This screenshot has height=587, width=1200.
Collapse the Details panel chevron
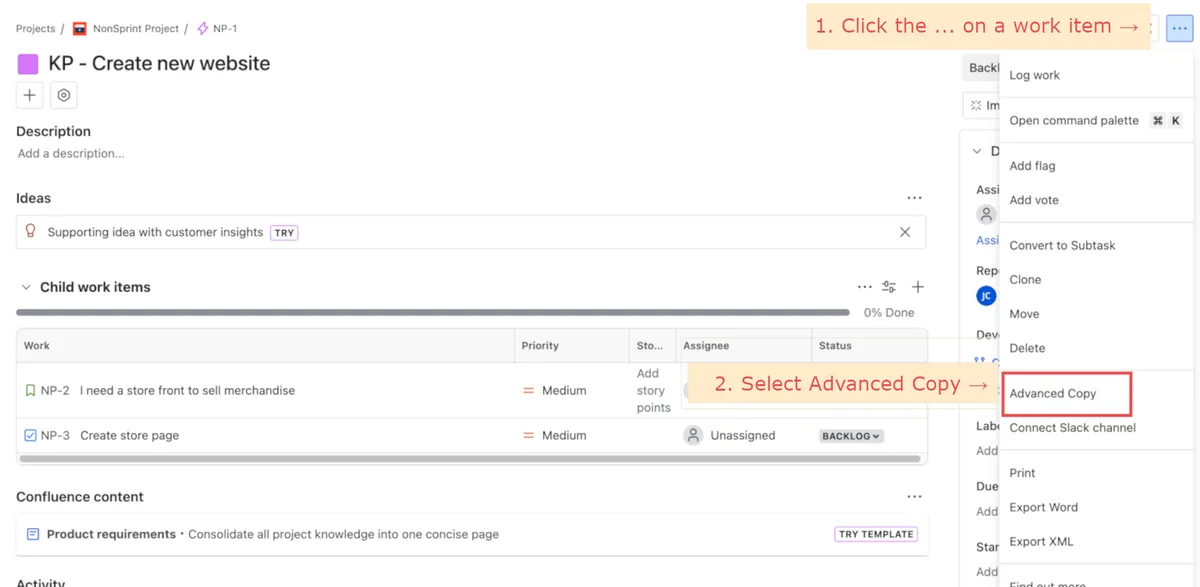(977, 151)
